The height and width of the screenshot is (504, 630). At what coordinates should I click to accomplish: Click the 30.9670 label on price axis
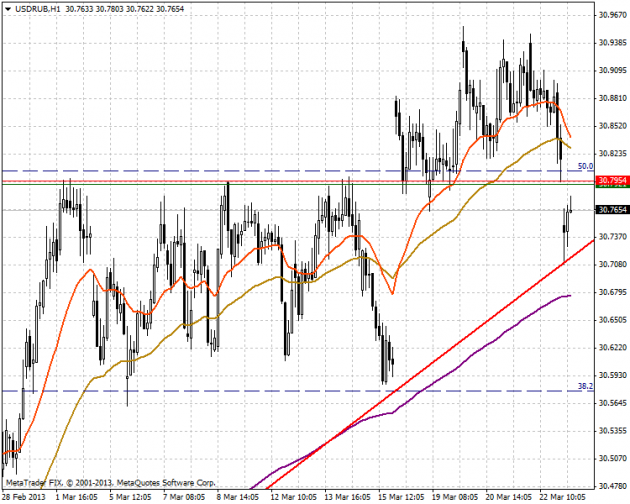pyautogui.click(x=611, y=15)
